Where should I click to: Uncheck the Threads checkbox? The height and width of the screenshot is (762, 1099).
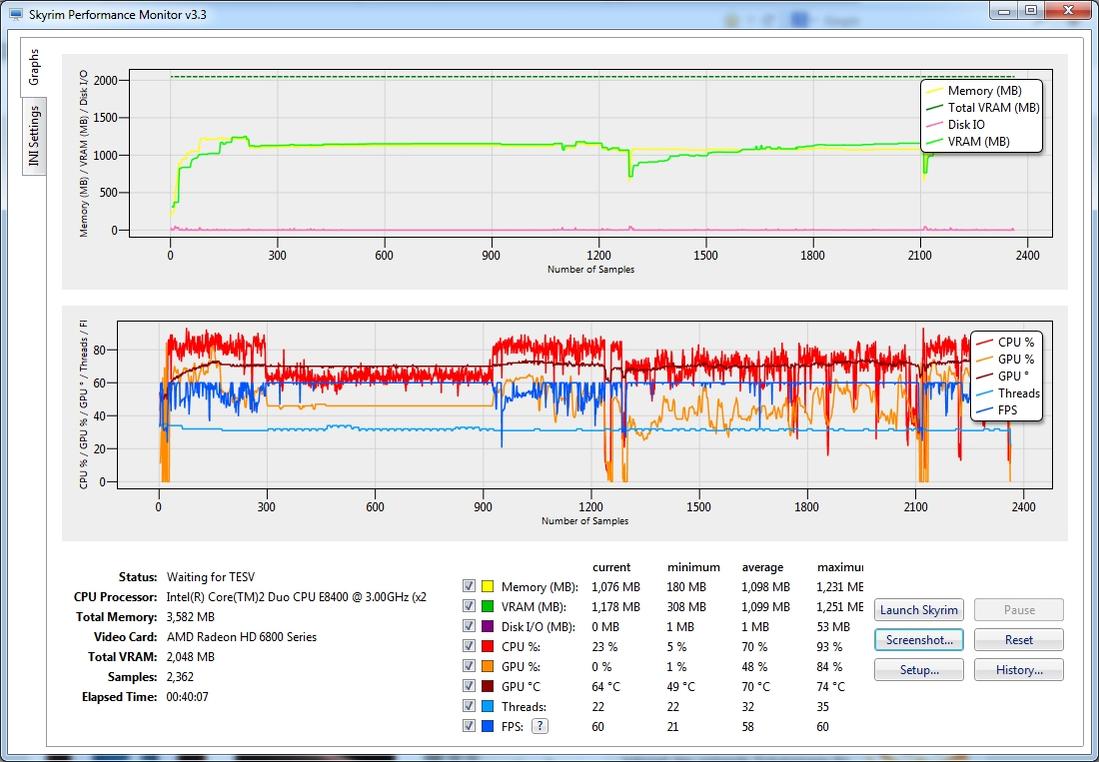[469, 707]
